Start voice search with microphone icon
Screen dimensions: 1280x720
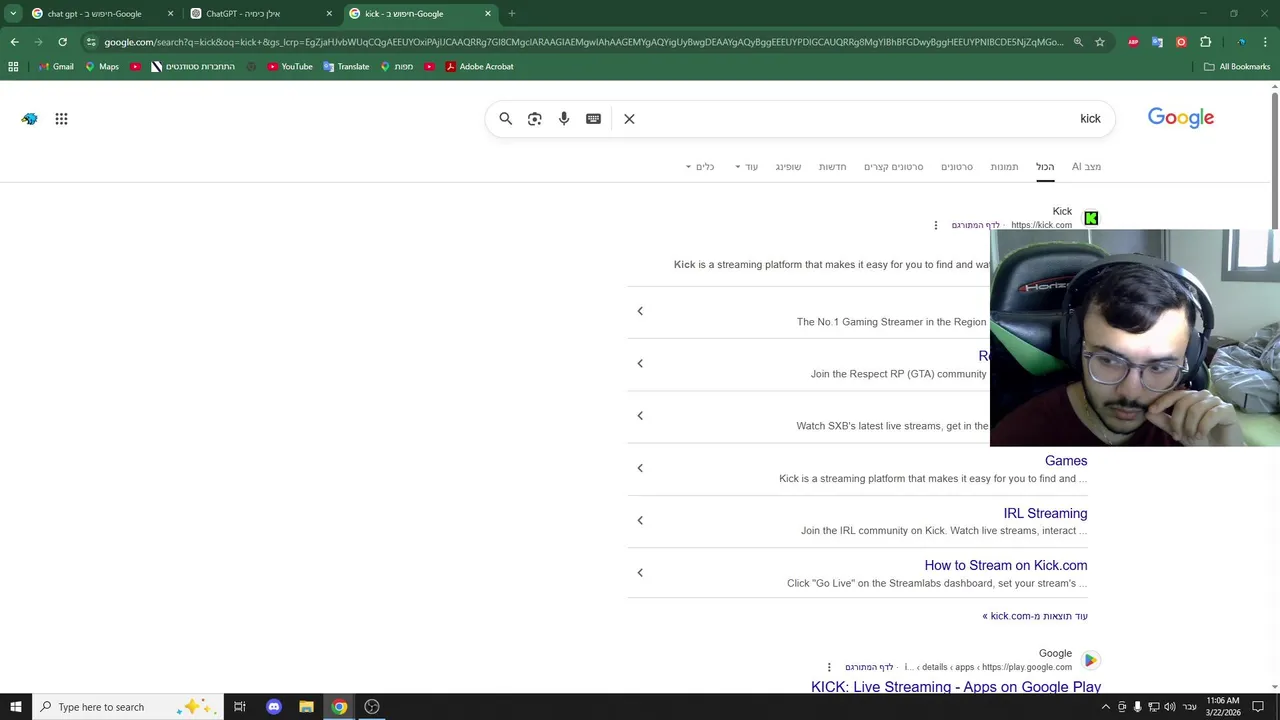click(x=564, y=119)
